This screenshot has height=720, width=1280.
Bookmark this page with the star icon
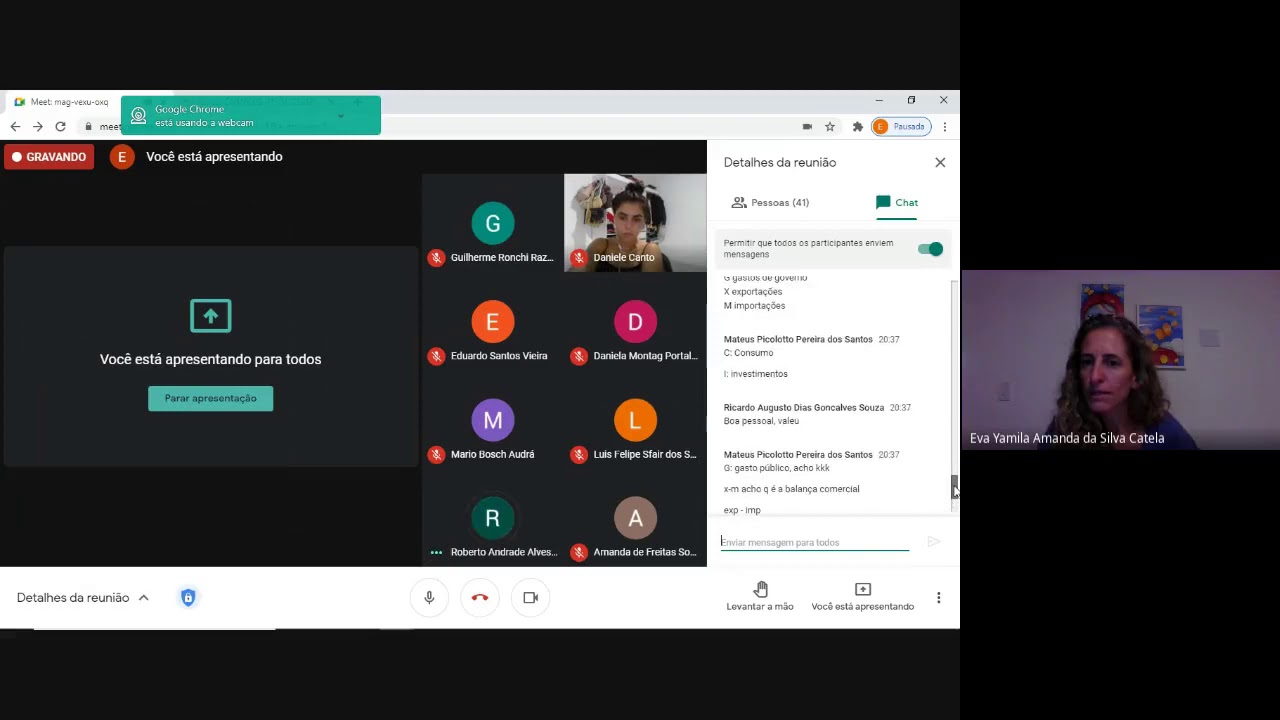coord(830,126)
